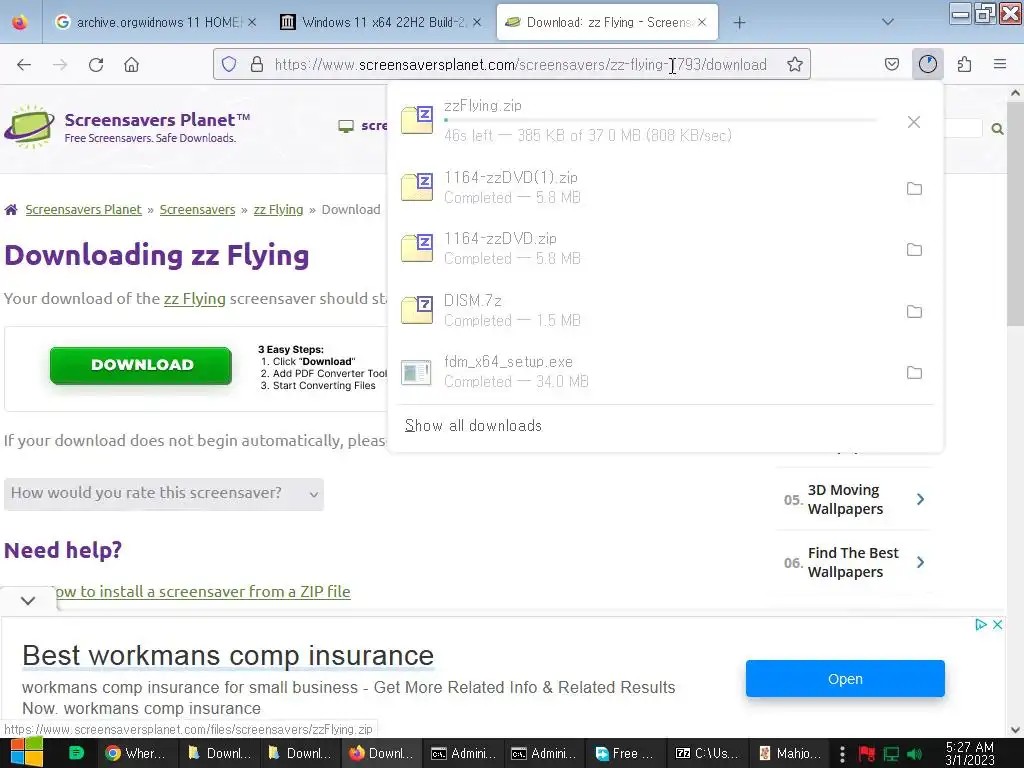Image resolution: width=1024 pixels, height=768 pixels.
Task: Open the rate this screensaver dropdown
Action: click(164, 494)
